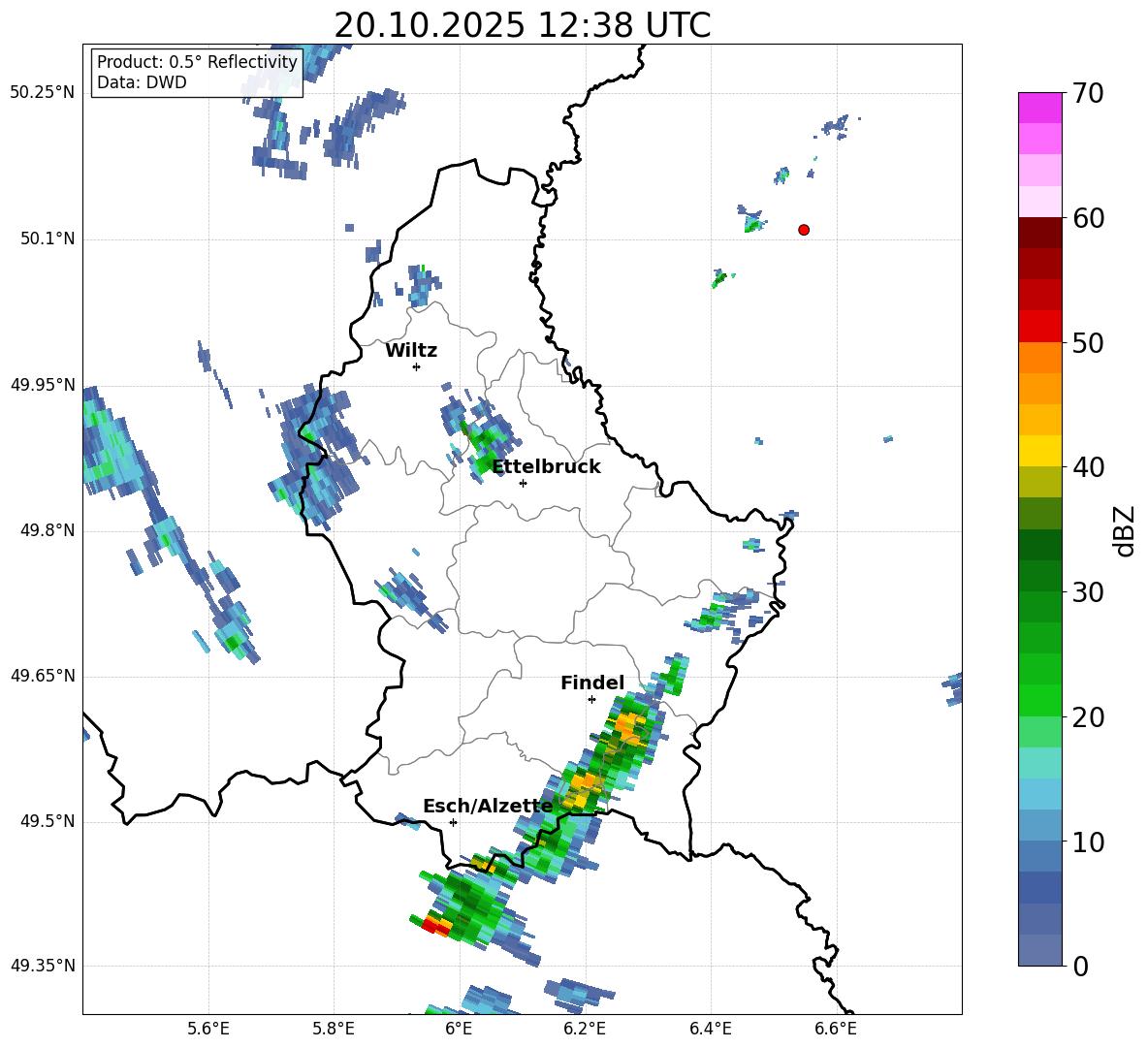Image resolution: width=1148 pixels, height=1048 pixels.
Task: Click the 49.35°N latitude tick label
Action: coord(43,966)
